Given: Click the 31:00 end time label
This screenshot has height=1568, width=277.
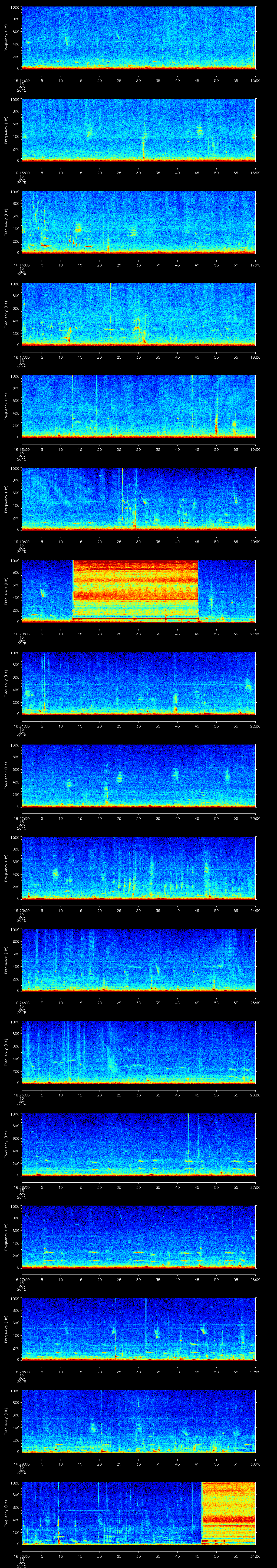Looking at the screenshot, I should pyautogui.click(x=255, y=1556).
